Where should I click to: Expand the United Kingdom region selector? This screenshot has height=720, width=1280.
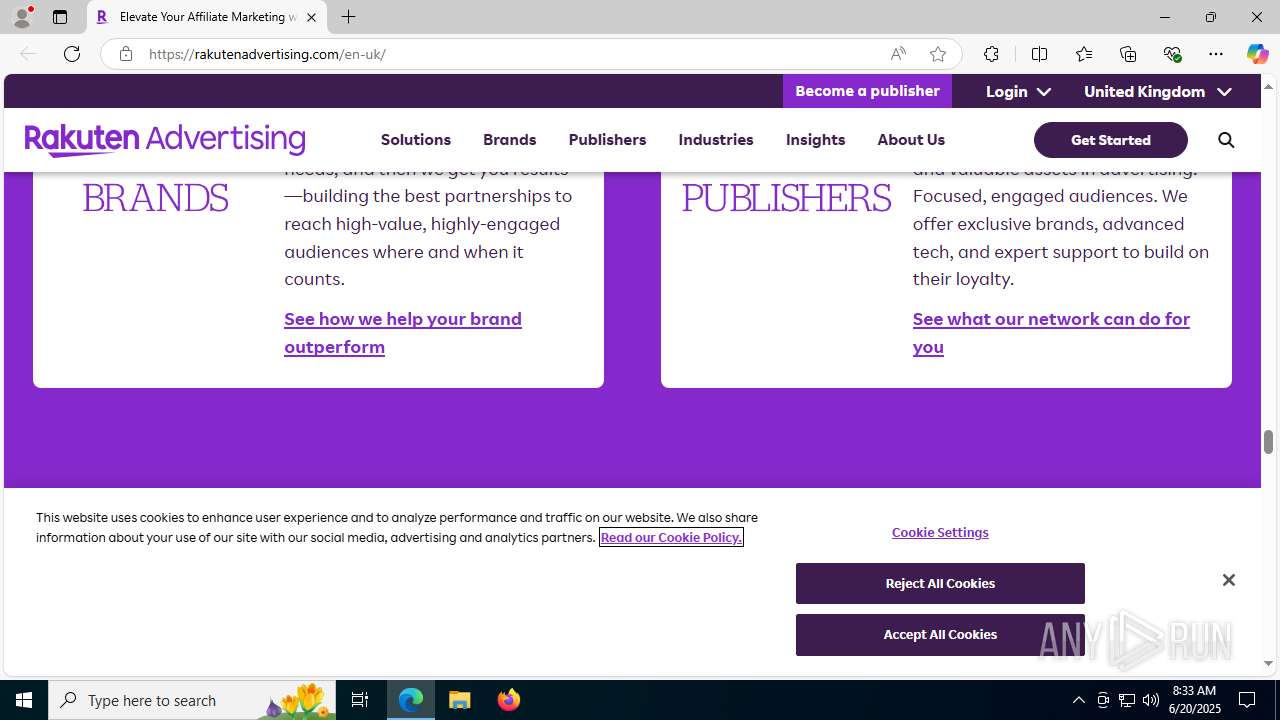[1157, 91]
